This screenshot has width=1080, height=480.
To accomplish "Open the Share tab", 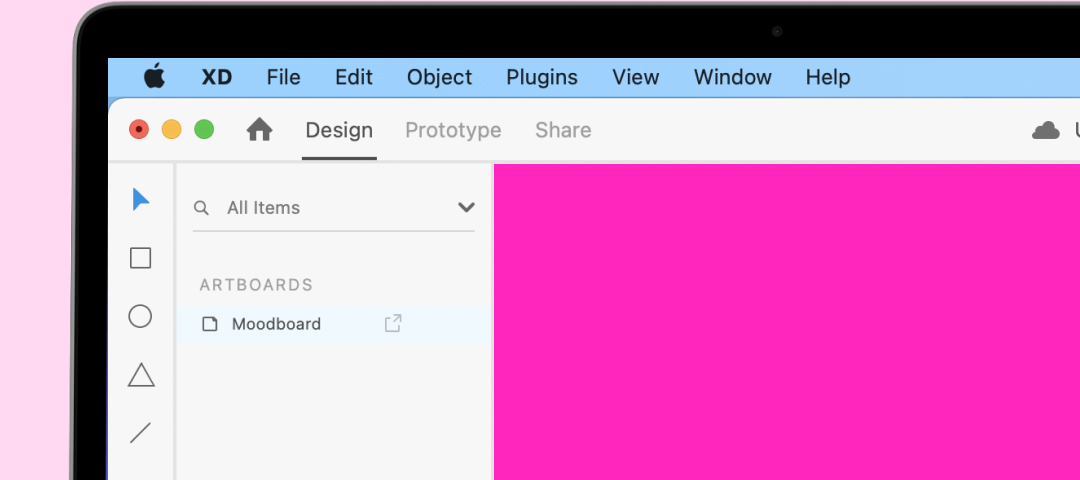I will pos(563,130).
